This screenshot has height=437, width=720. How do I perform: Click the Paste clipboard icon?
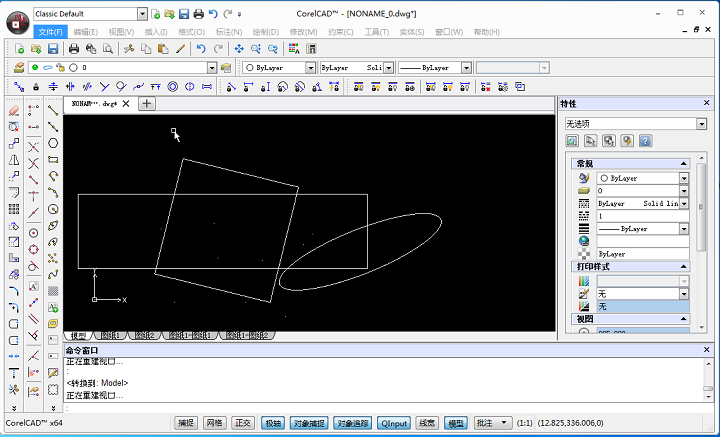click(x=163, y=49)
